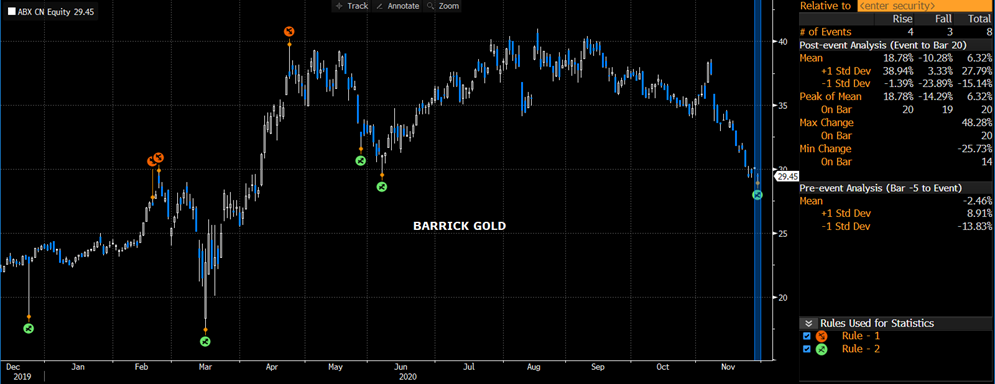Select the orange Rule-1 marker above April peak

click(x=289, y=30)
